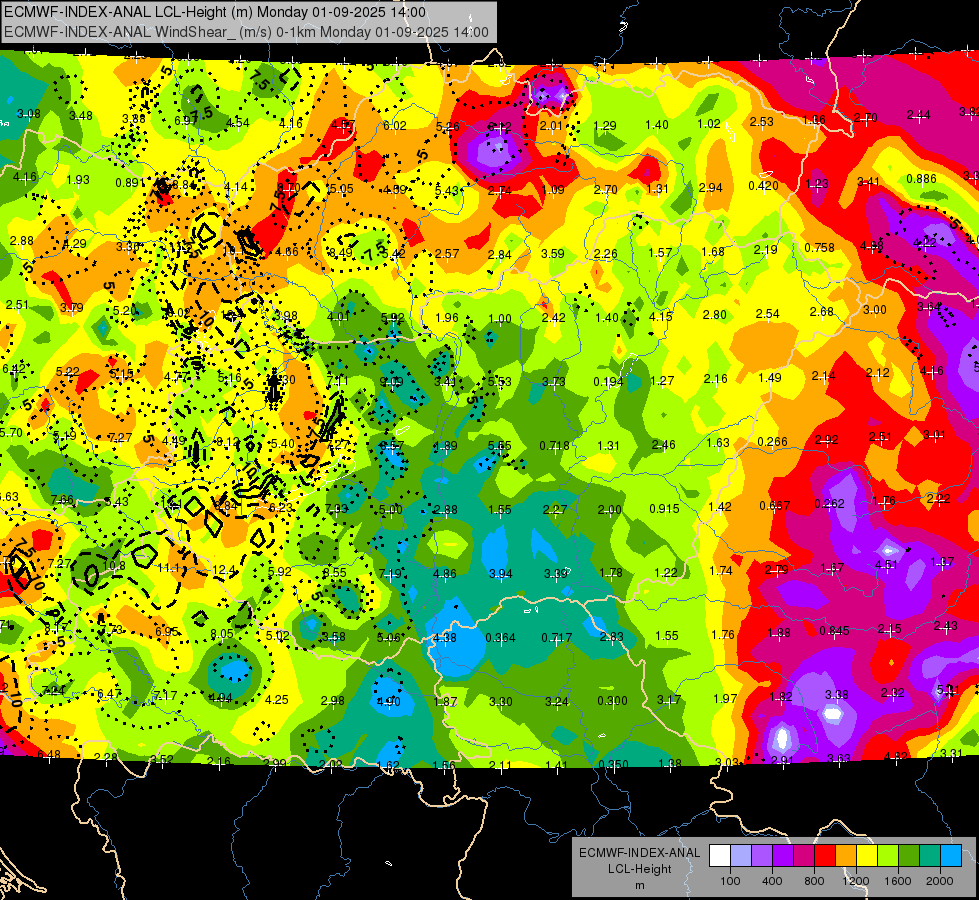Viewport: 979px width, 900px height.
Task: Select the orange legend swatch
Action: tap(846, 856)
